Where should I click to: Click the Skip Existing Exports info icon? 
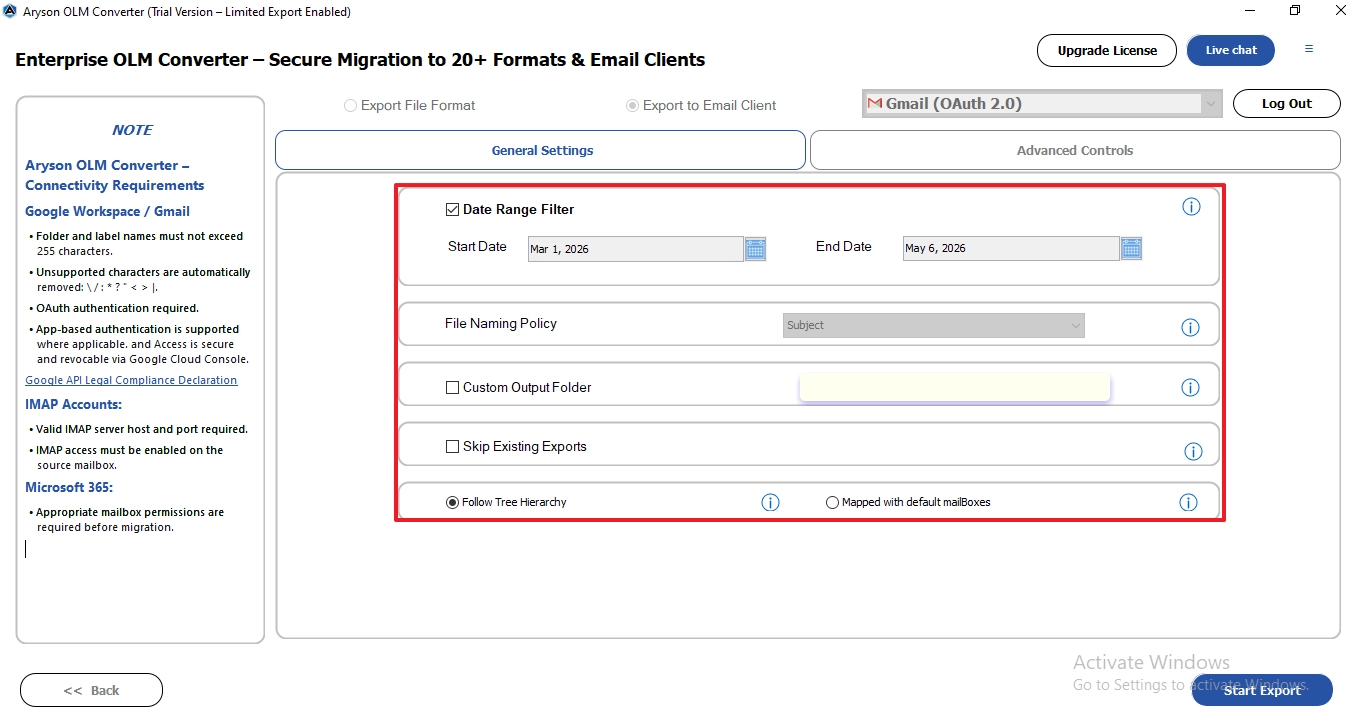[1193, 451]
